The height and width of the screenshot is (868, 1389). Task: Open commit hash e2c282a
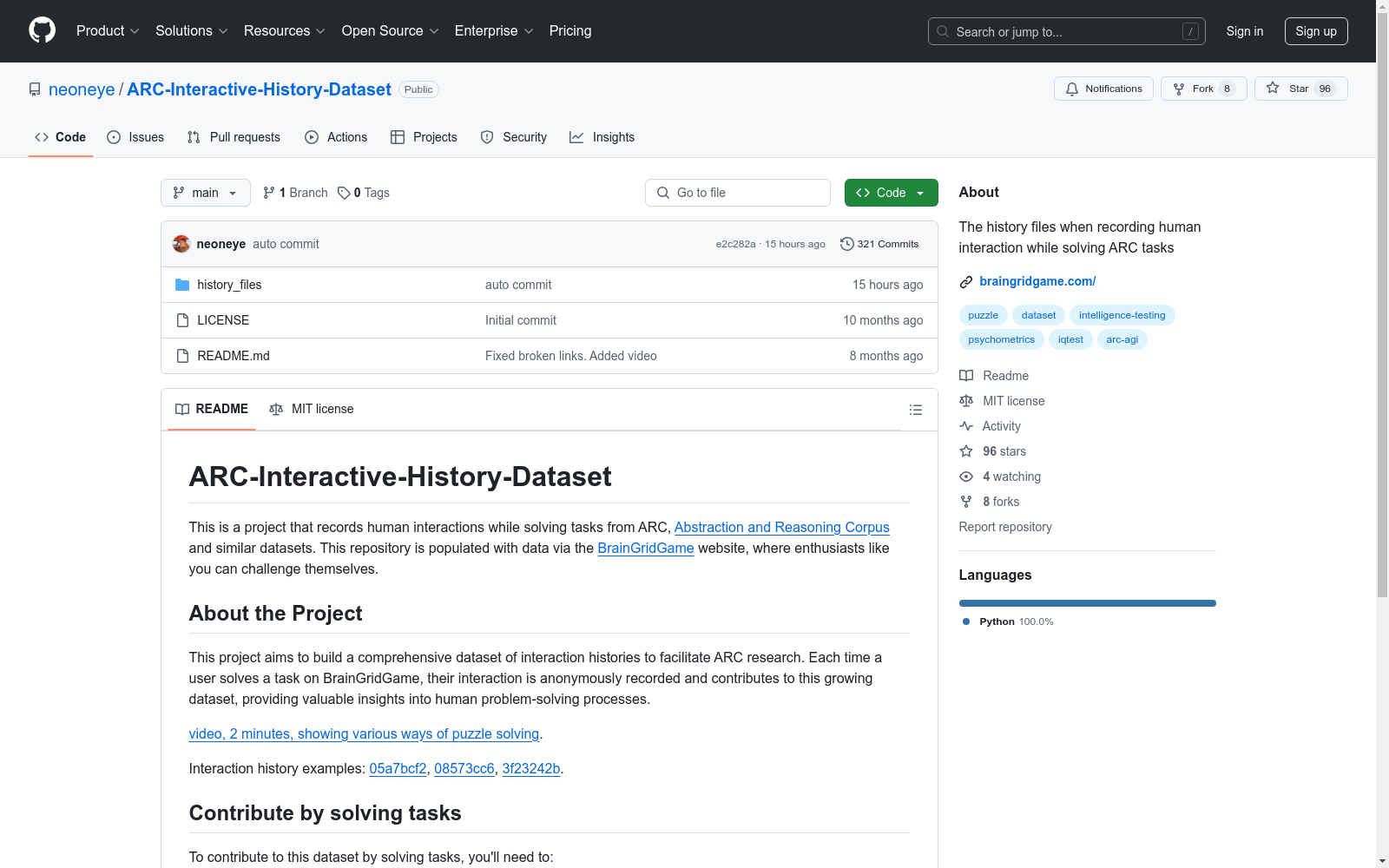(735, 244)
